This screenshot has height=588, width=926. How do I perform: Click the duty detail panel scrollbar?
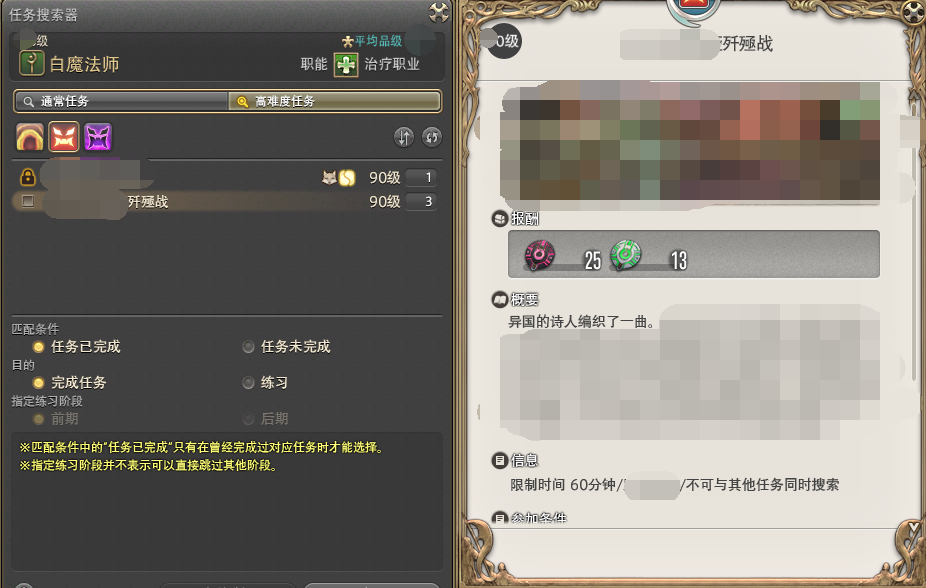pos(914,248)
